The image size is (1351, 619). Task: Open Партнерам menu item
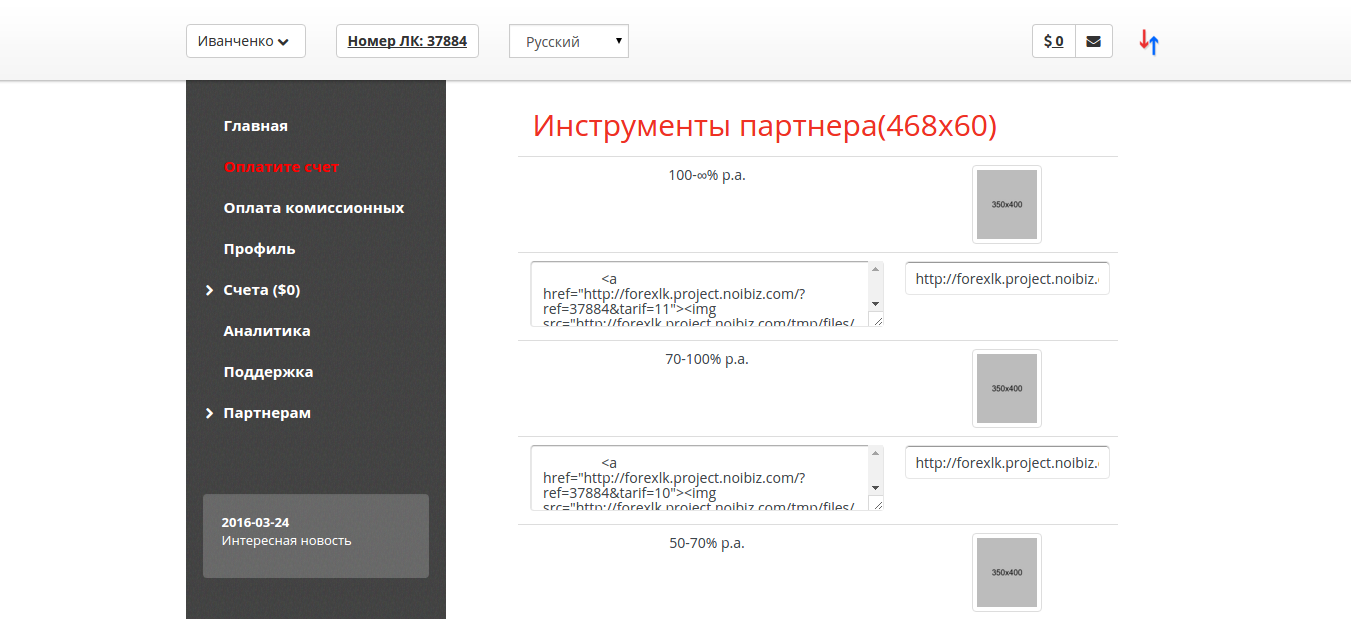coord(267,413)
